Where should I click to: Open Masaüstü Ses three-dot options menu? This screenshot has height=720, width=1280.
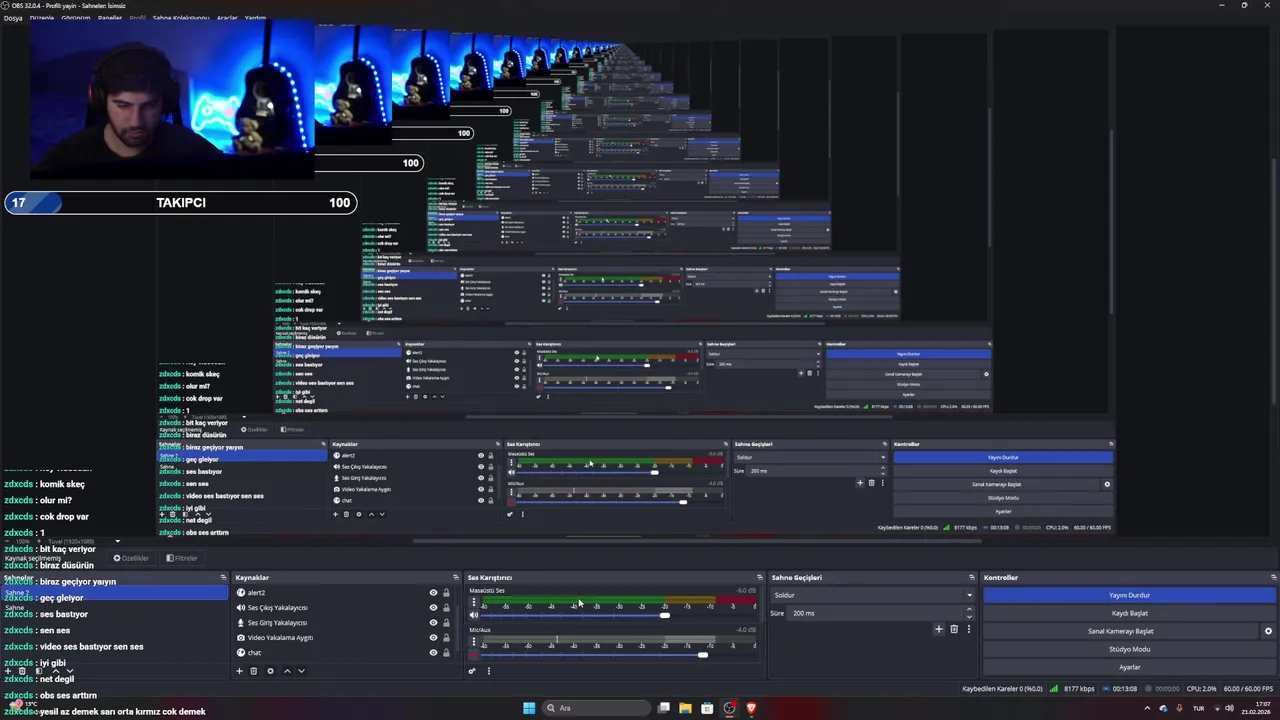pos(474,603)
